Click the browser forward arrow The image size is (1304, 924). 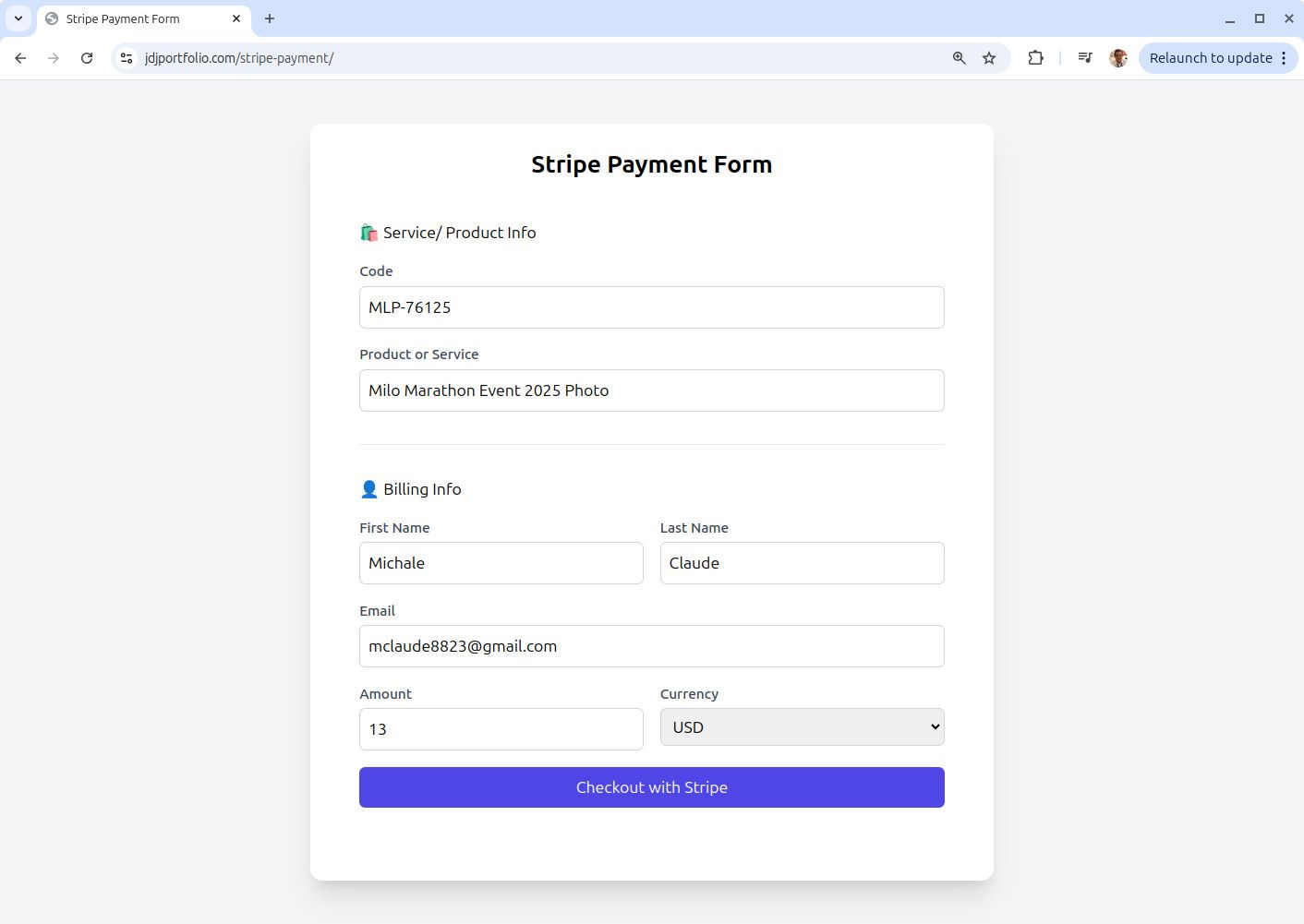(x=54, y=58)
